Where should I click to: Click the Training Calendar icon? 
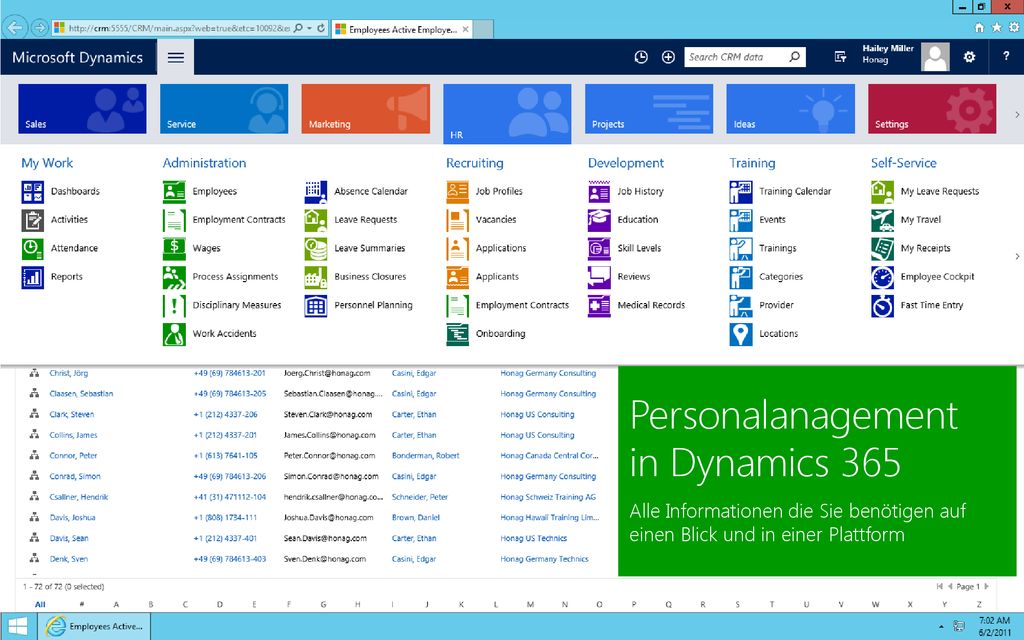tap(741, 191)
